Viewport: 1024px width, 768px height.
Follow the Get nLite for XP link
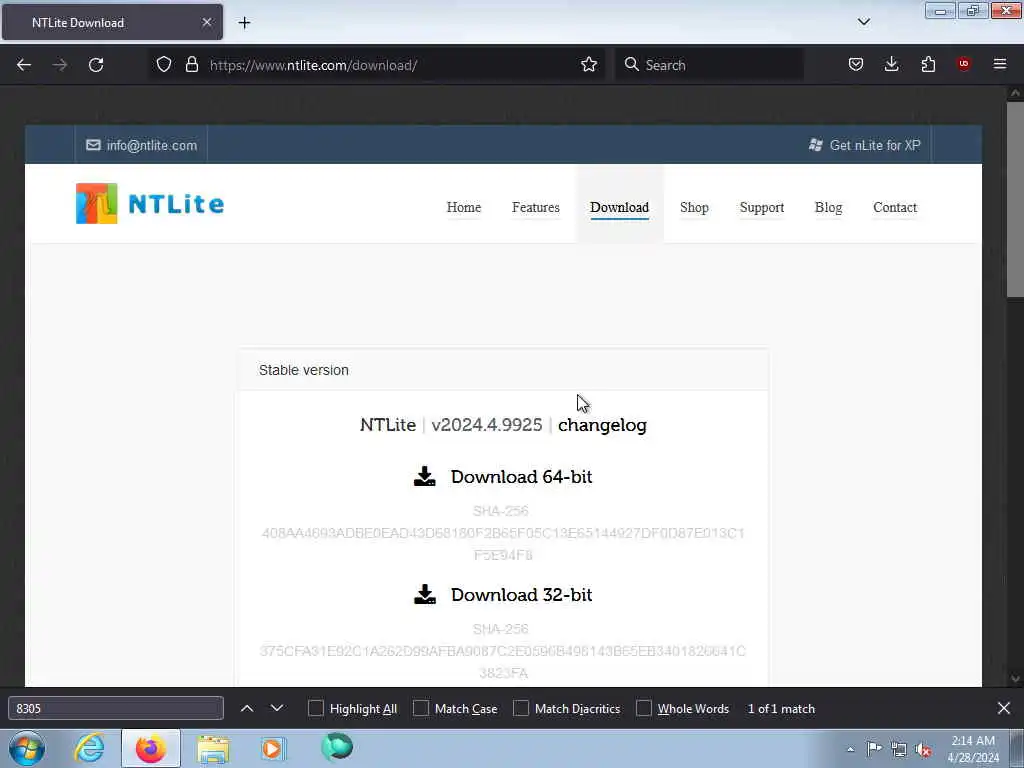[875, 145]
